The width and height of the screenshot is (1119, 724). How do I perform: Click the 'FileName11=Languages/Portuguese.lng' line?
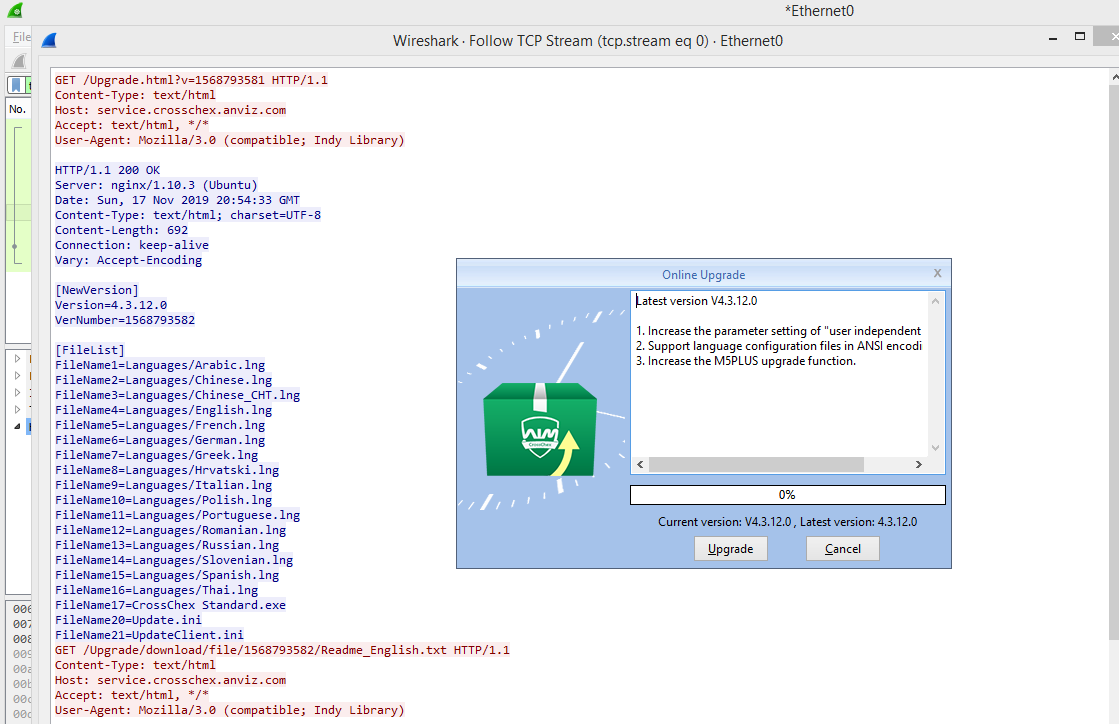178,514
